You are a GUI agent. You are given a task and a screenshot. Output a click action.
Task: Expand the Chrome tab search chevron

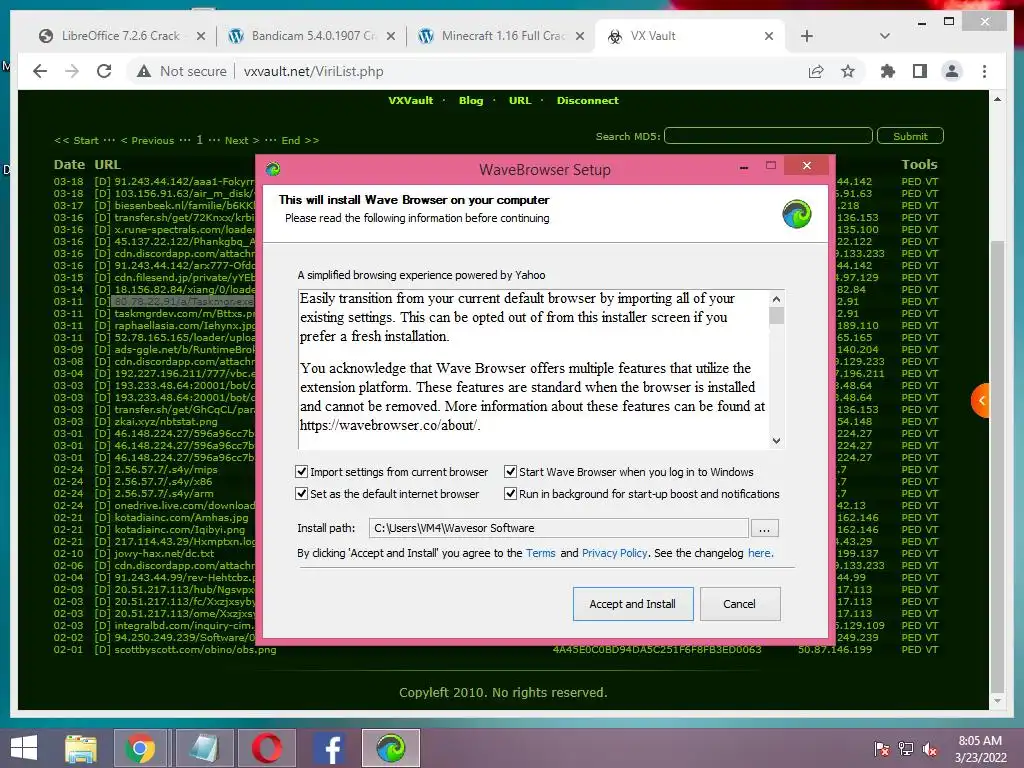coord(885,36)
